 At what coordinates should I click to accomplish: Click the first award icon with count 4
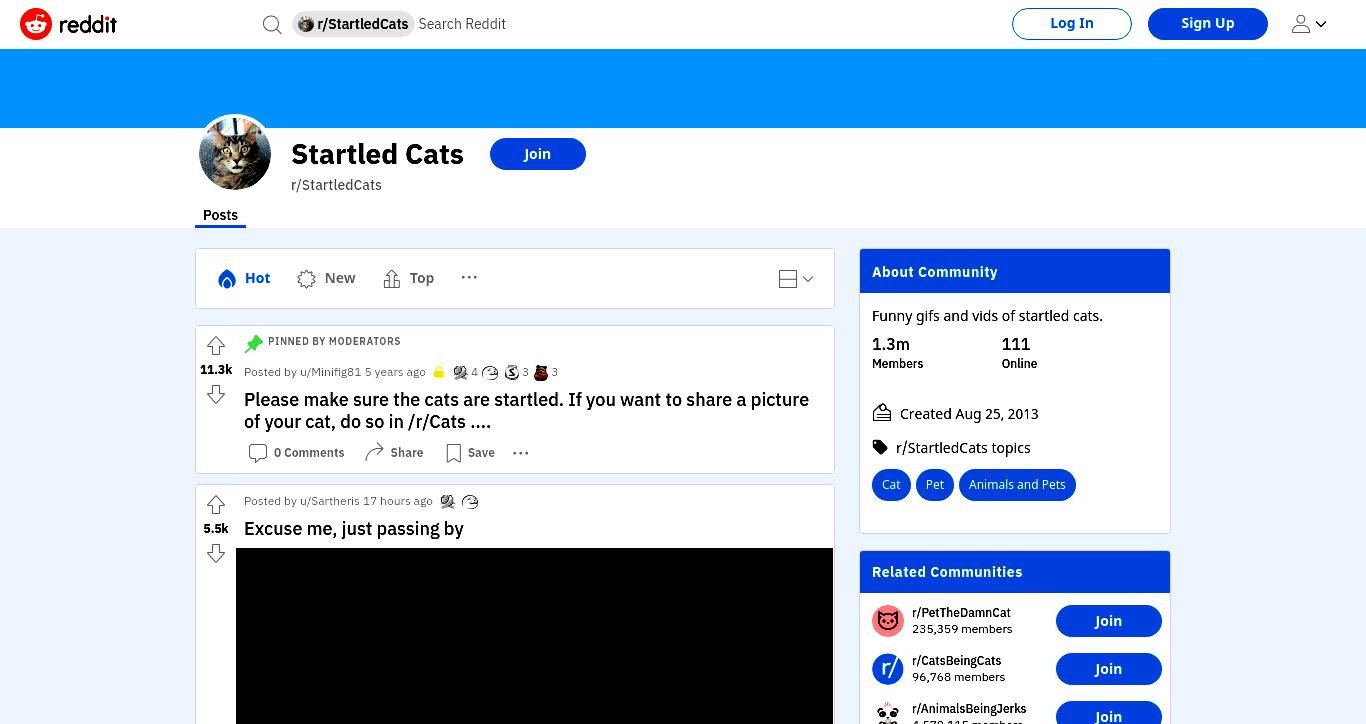point(460,372)
